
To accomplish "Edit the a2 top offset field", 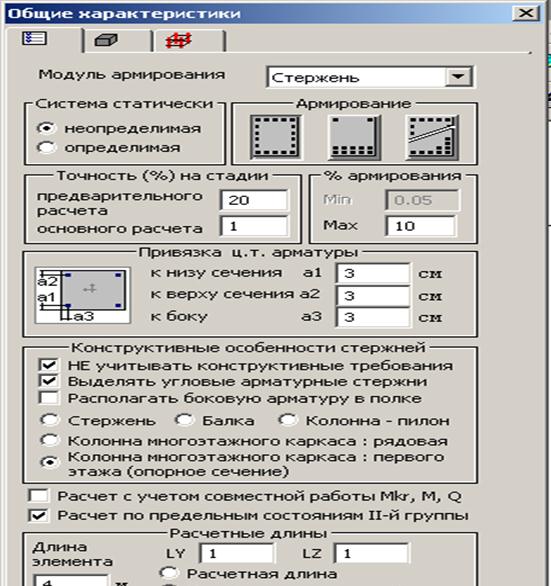I will (x=373, y=296).
